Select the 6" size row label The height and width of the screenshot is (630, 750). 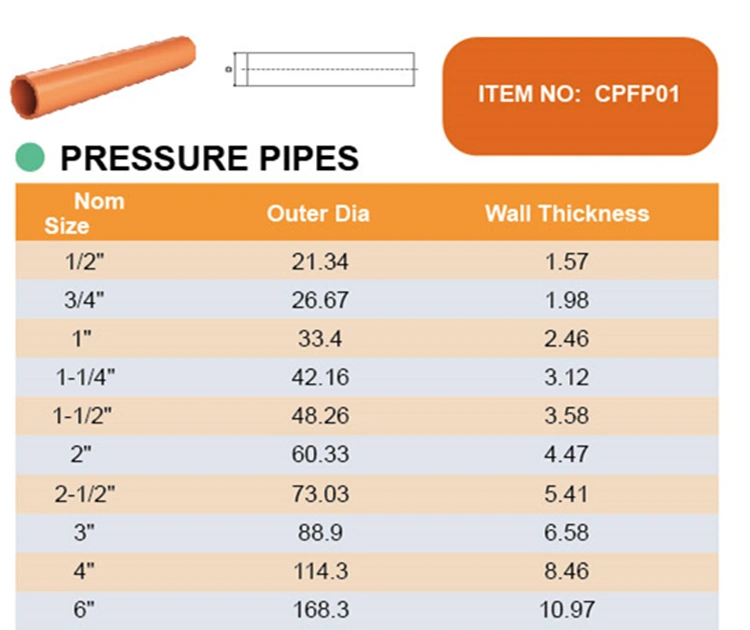[x=84, y=609]
